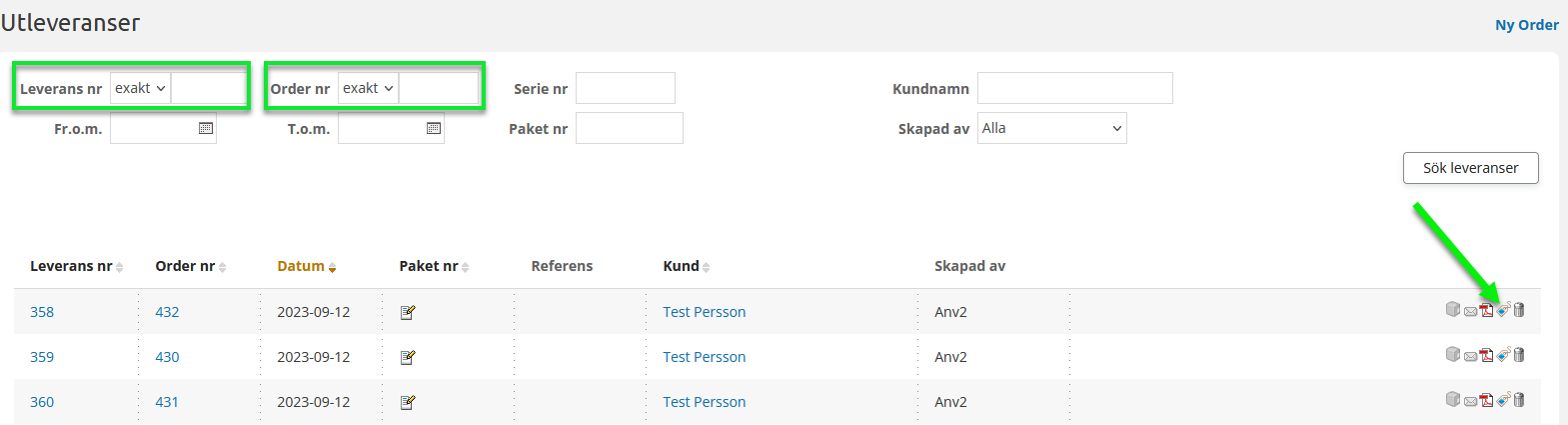Click the package box icon for delivery 359
Screen dimensions: 1568x425
coord(1453,354)
